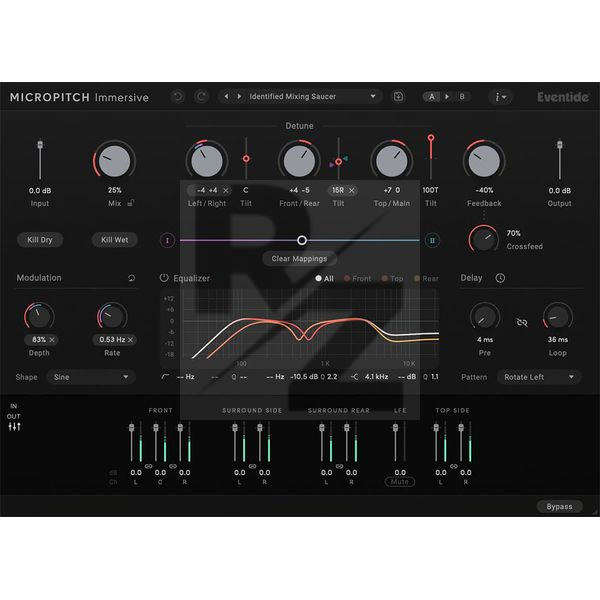Remove Left/Right mapping with X
This screenshot has height=600, width=600.
[226, 190]
